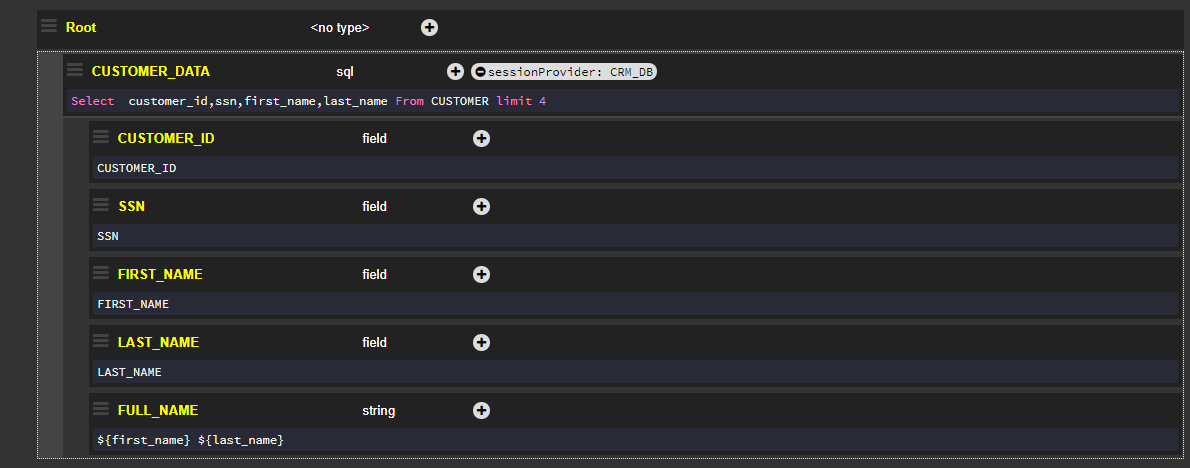Click the plus icon next to Root
1190x468 pixels.
coord(429,28)
